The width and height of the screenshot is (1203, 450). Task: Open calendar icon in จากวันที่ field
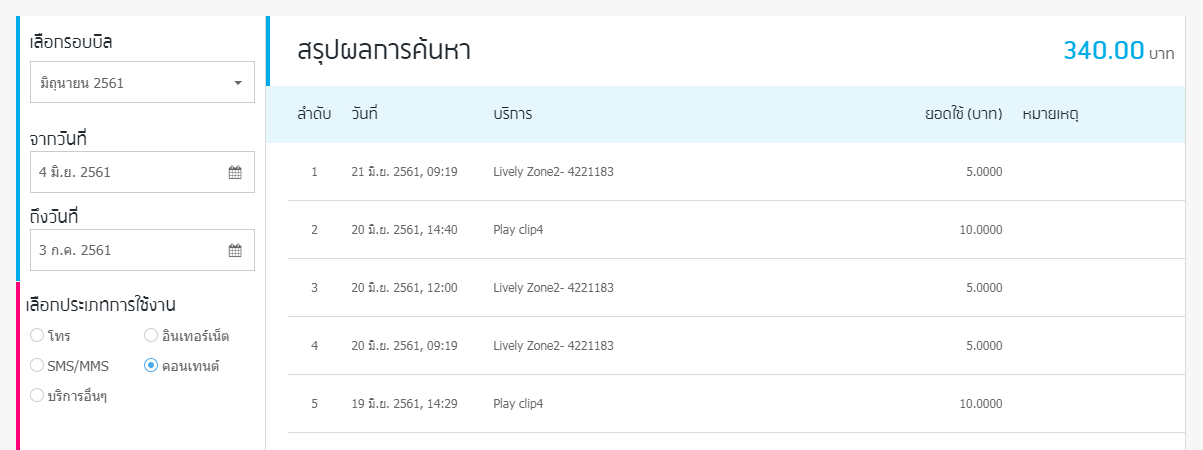[x=235, y=172]
